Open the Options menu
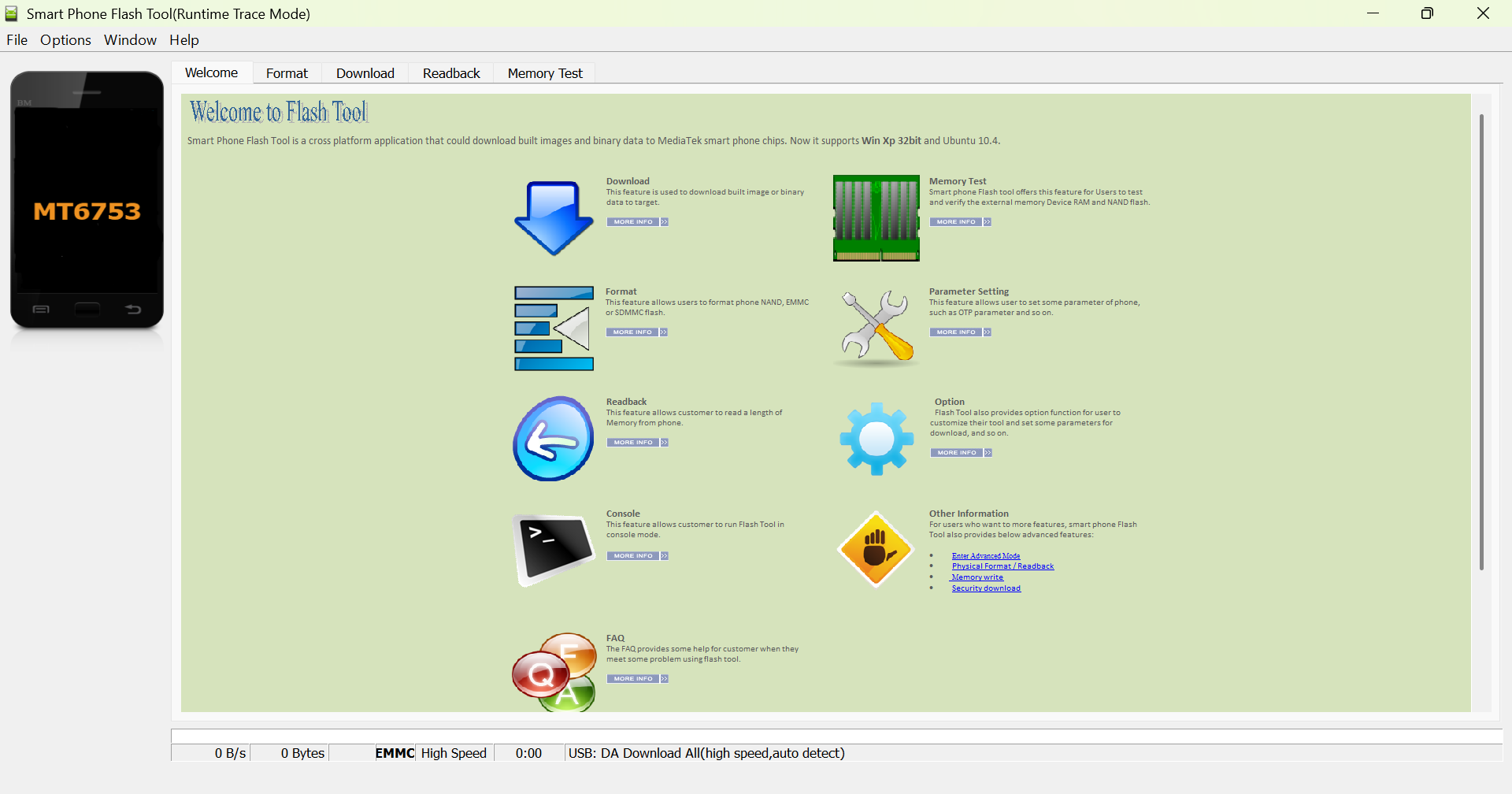The height and width of the screenshot is (794, 1512). click(x=65, y=40)
